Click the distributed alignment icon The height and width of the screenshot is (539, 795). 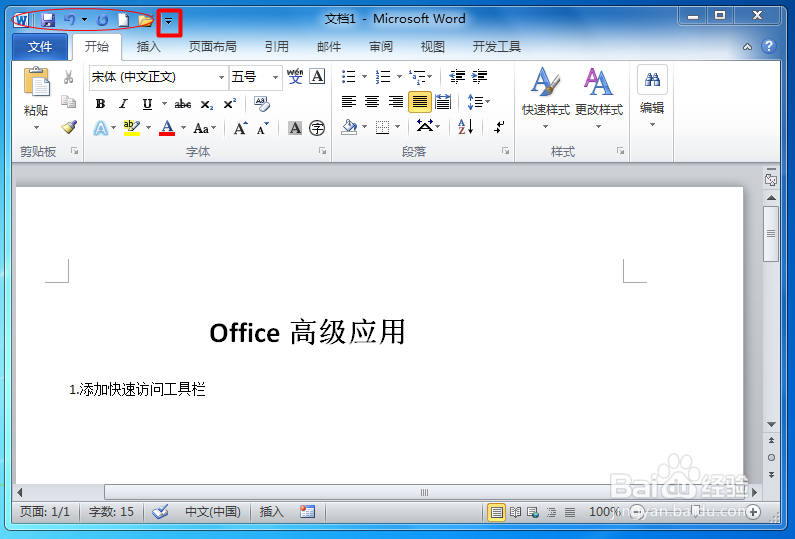pyautogui.click(x=443, y=102)
